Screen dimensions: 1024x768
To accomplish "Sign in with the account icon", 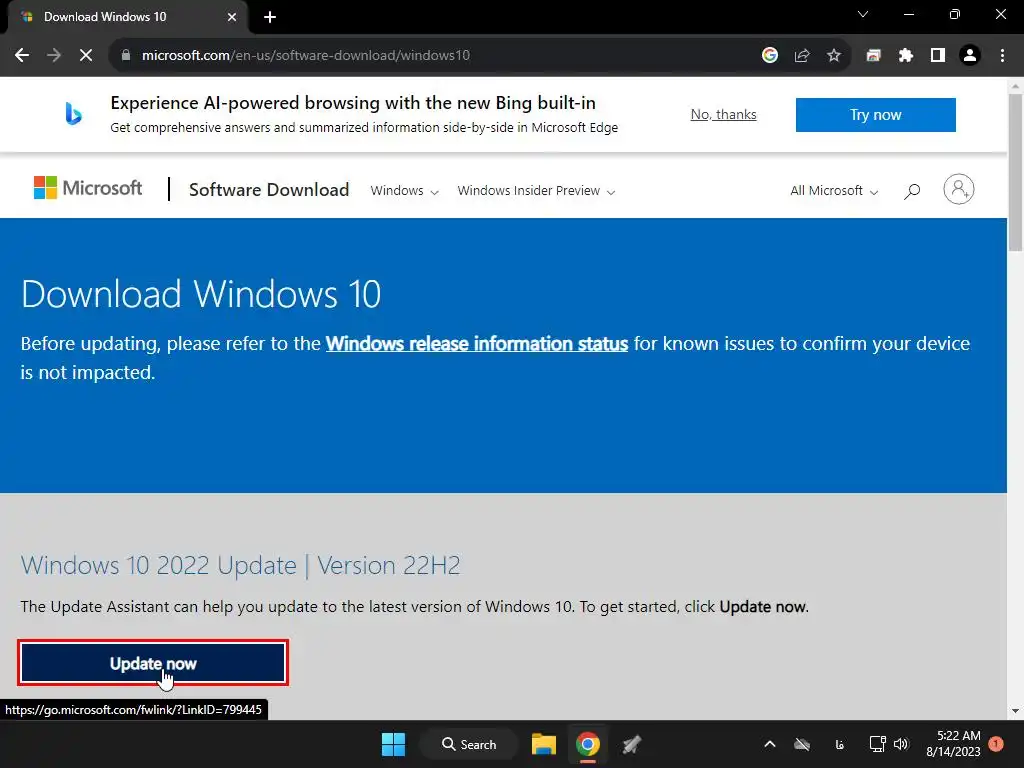I will pyautogui.click(x=959, y=189).
